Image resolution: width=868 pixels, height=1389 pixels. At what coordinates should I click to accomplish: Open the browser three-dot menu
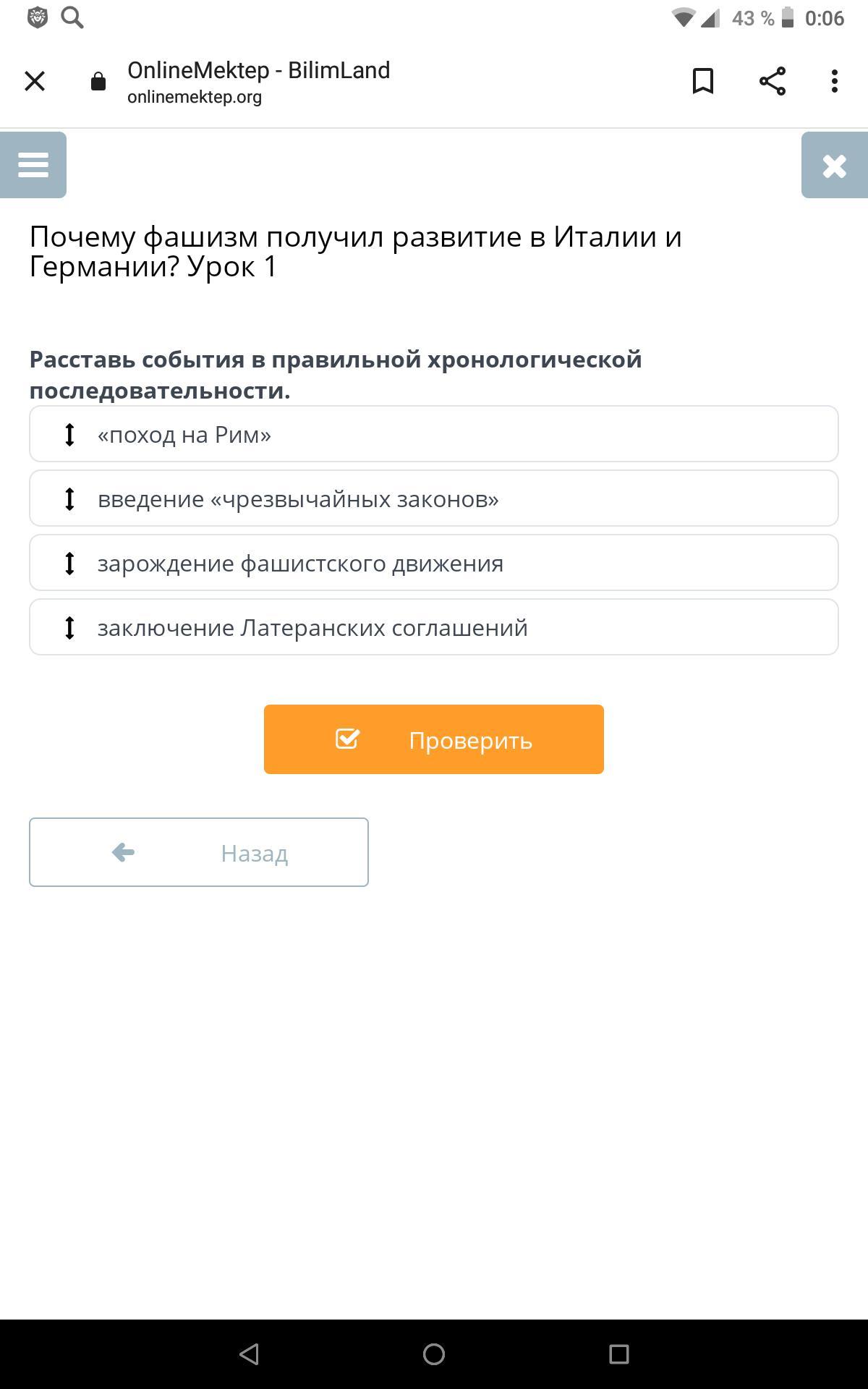tap(835, 81)
